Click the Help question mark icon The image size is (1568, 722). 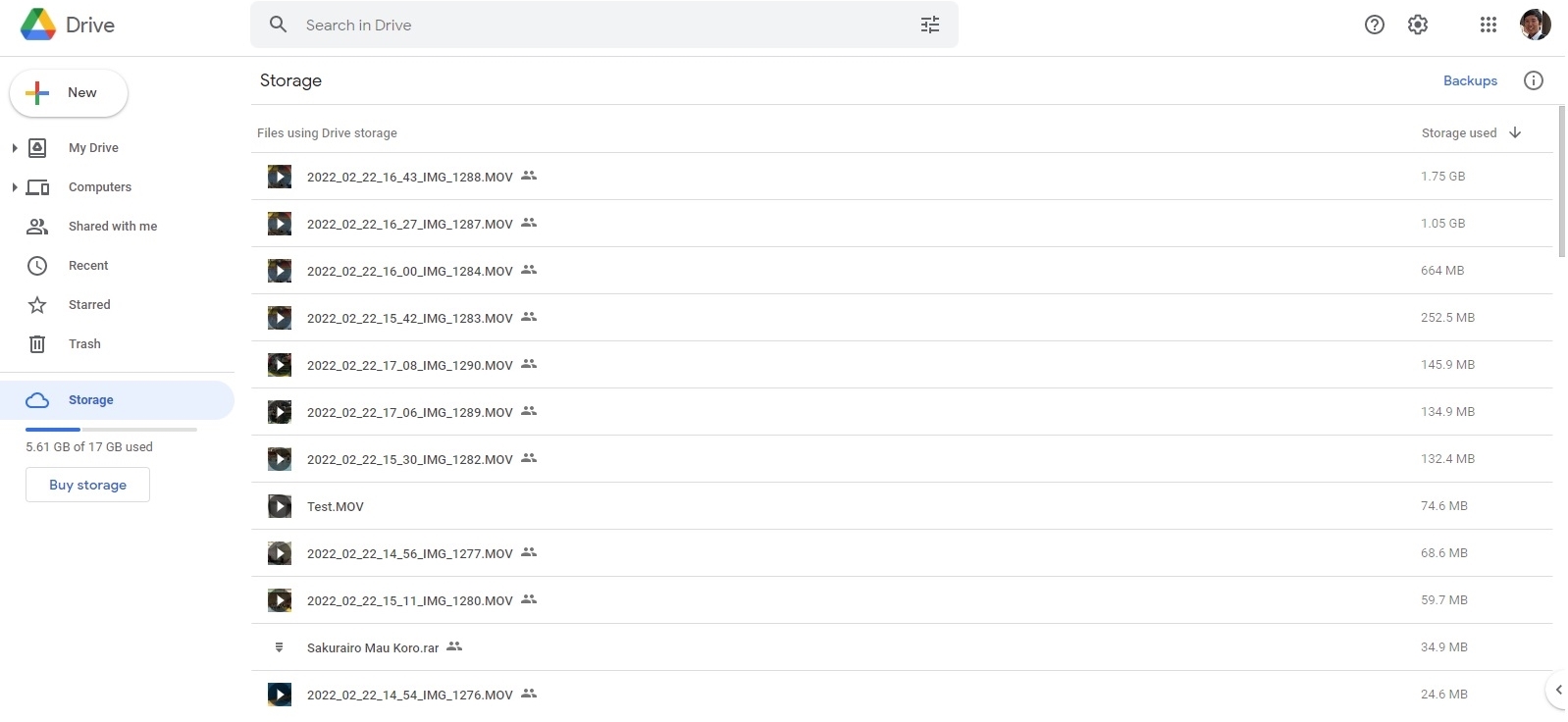[x=1374, y=26]
